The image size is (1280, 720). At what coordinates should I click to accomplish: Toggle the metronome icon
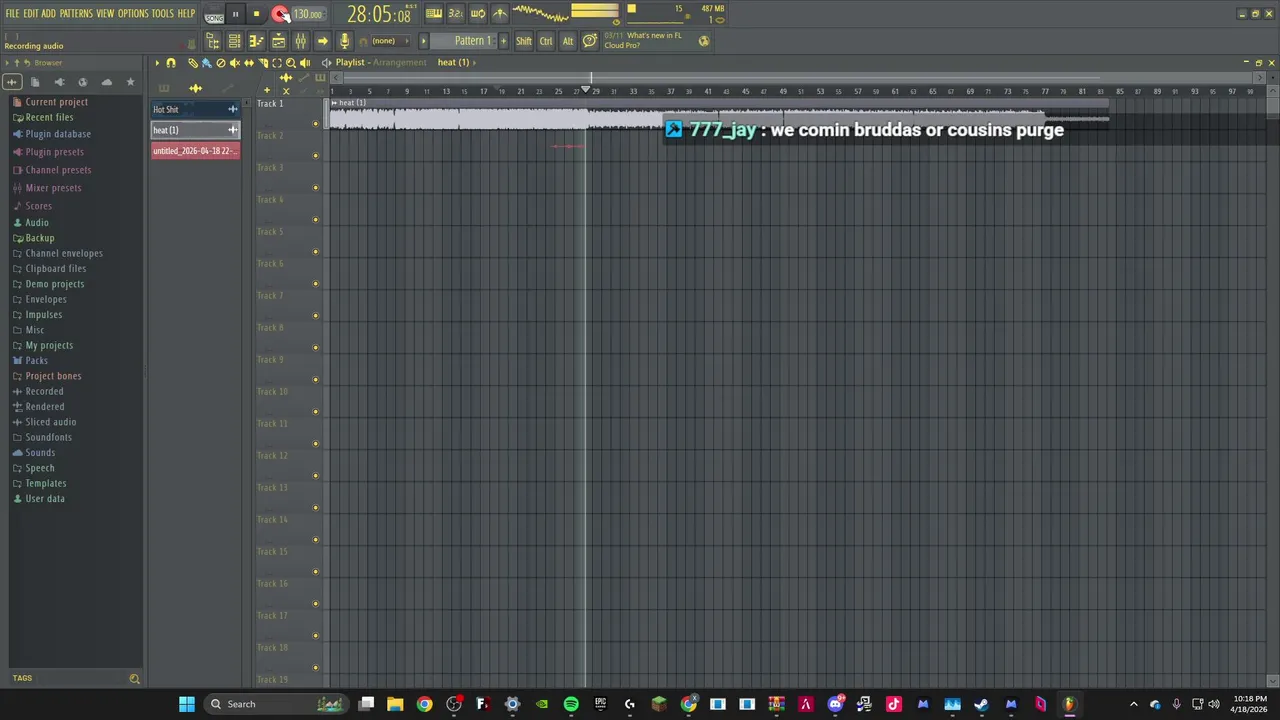tap(499, 14)
